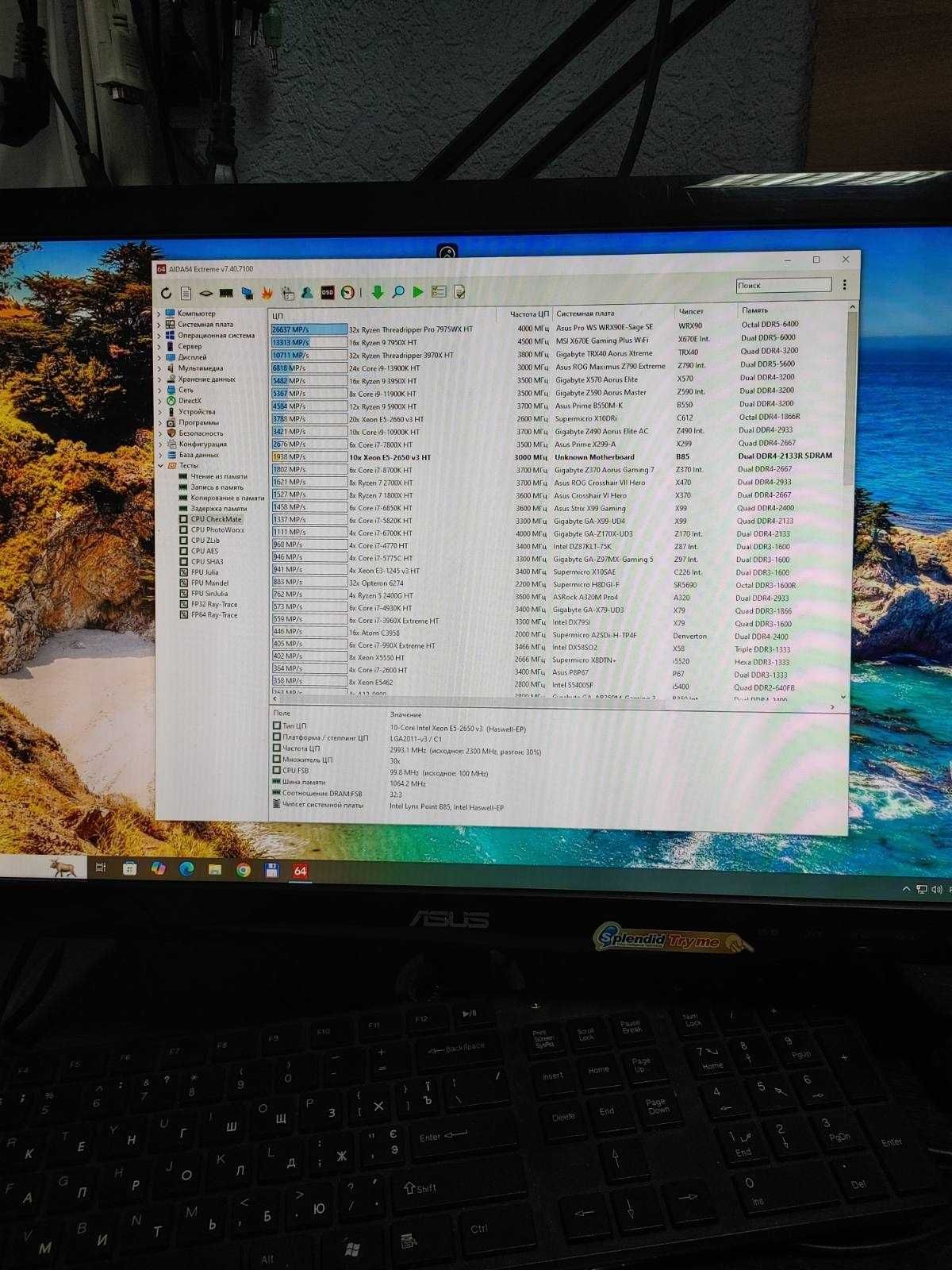Open the Задержка памяти test
952x1270 pixels.
(219, 508)
